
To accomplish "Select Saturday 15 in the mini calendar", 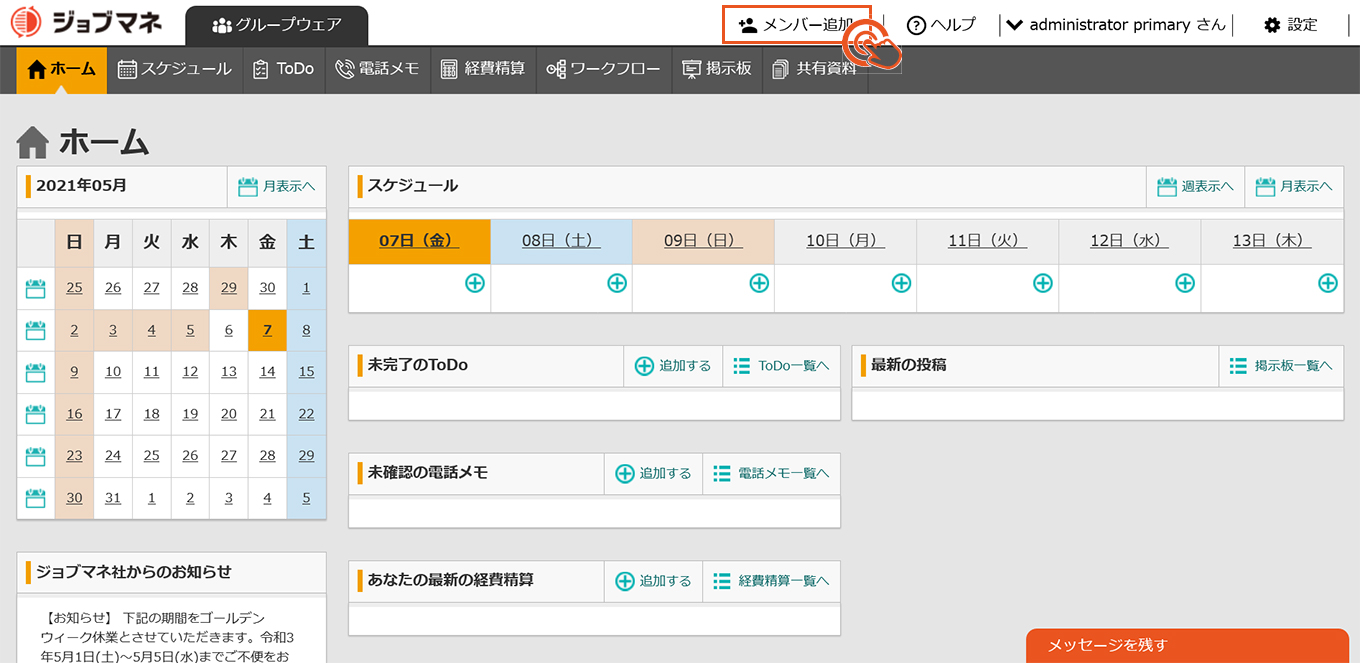I will coord(306,373).
